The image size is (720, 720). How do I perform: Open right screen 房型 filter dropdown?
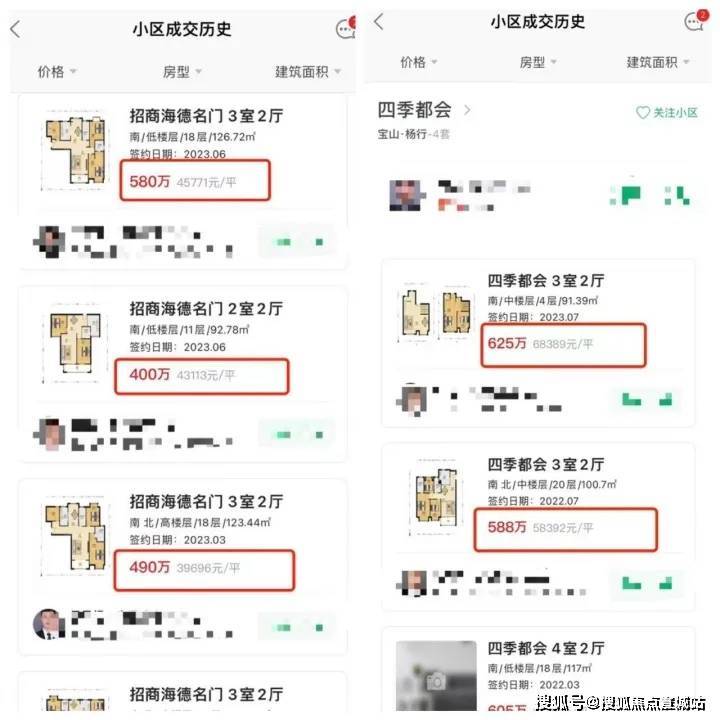coord(538,62)
